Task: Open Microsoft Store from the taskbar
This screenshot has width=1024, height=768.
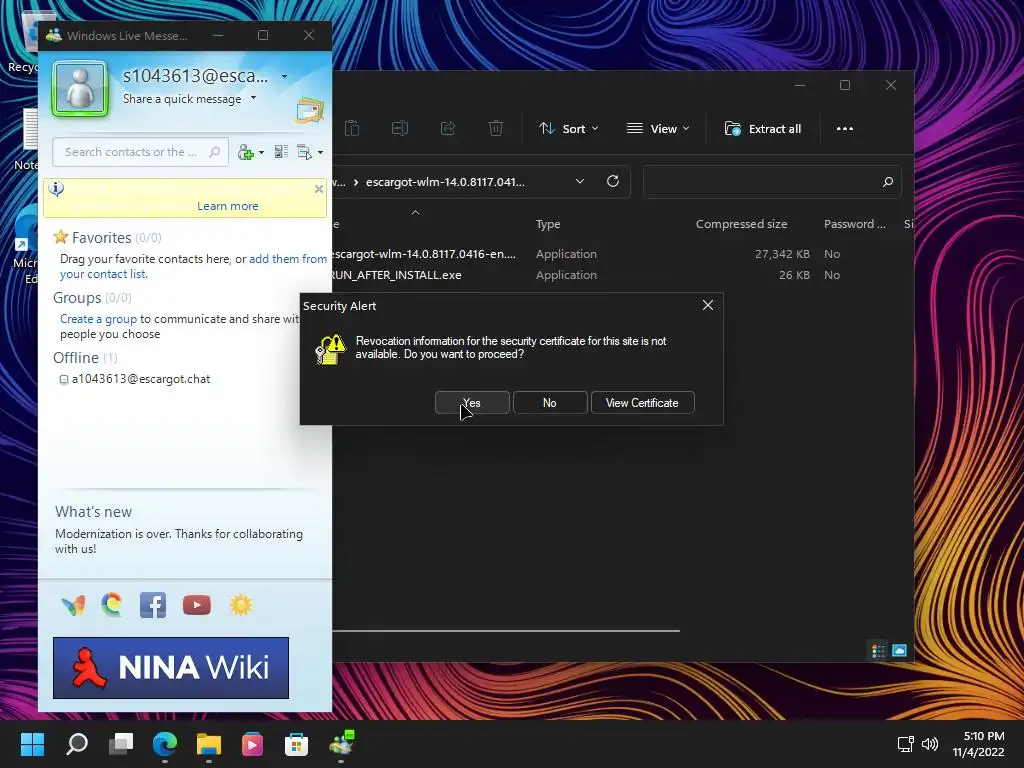Action: 296,744
